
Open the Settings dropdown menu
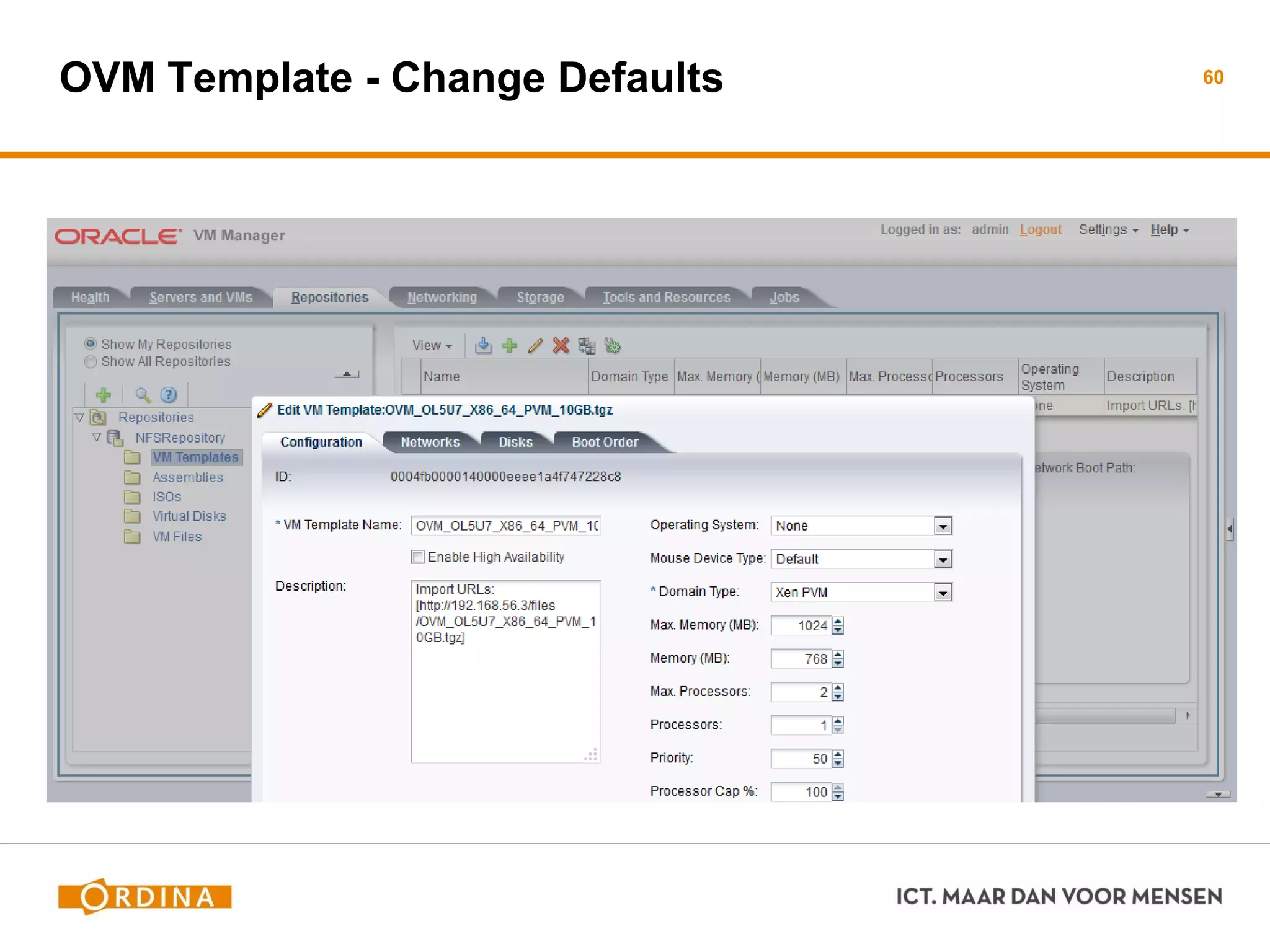[x=1108, y=230]
